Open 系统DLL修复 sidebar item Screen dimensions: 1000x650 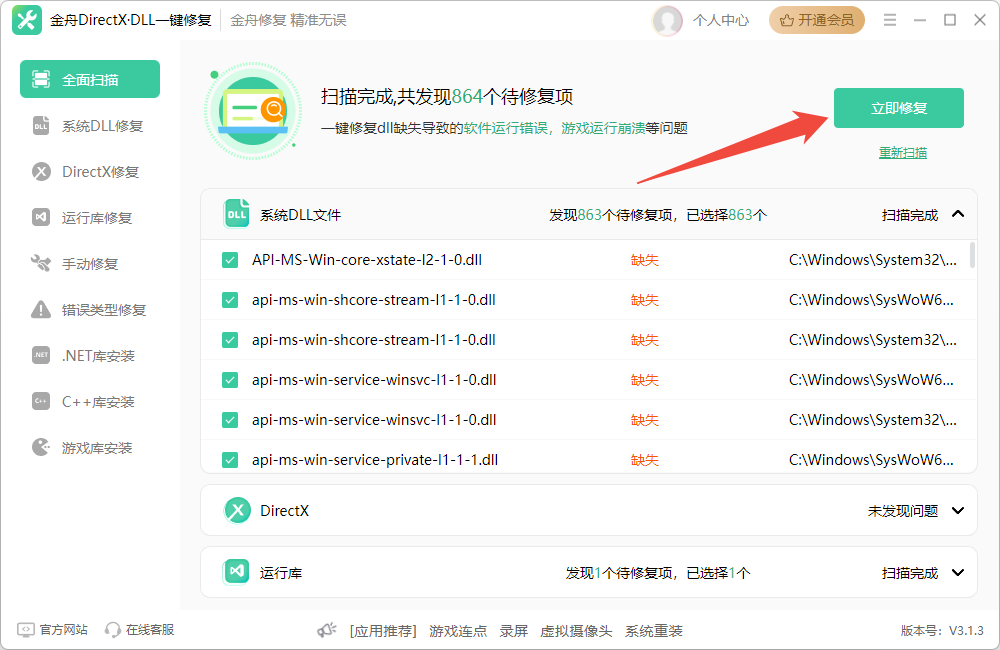90,126
